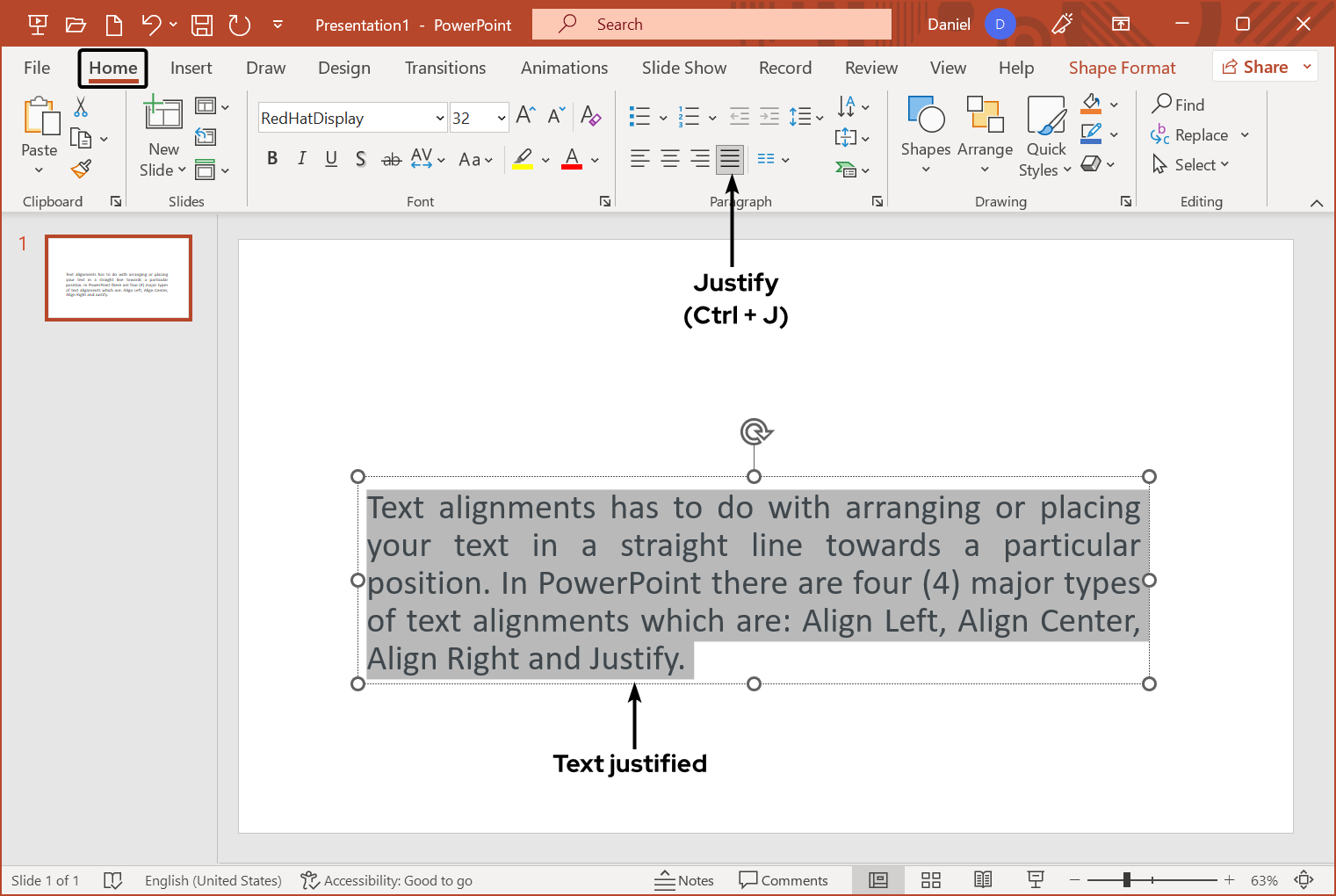Toggle the Justify alignment button
The image size is (1336, 896).
(729, 159)
